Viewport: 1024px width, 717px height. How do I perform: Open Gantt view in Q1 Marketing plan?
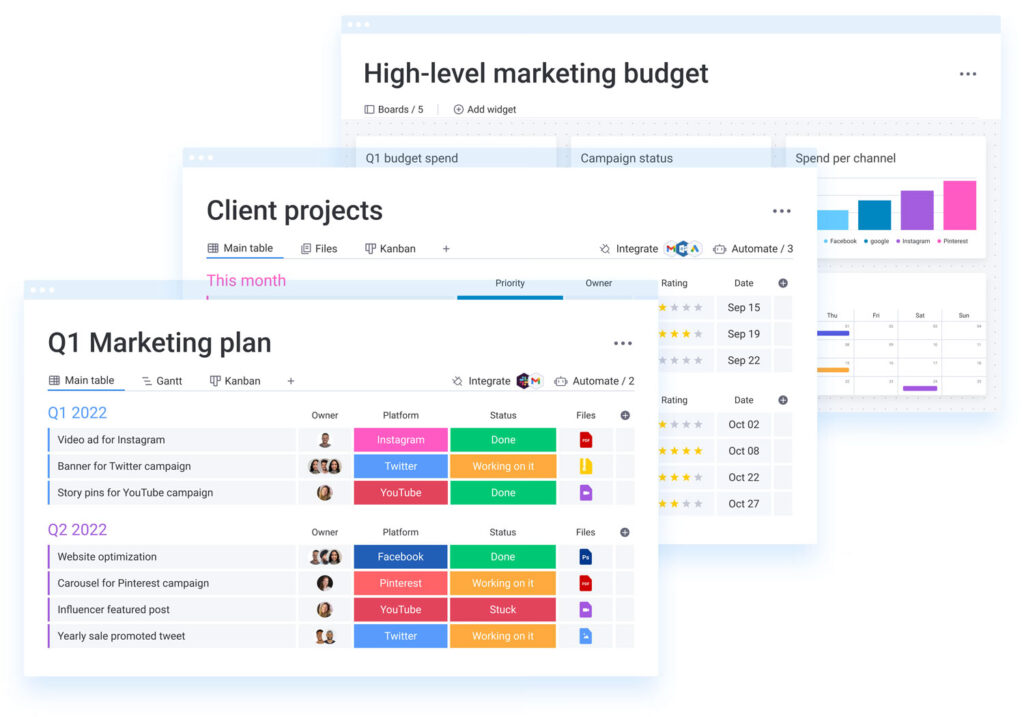(x=162, y=381)
